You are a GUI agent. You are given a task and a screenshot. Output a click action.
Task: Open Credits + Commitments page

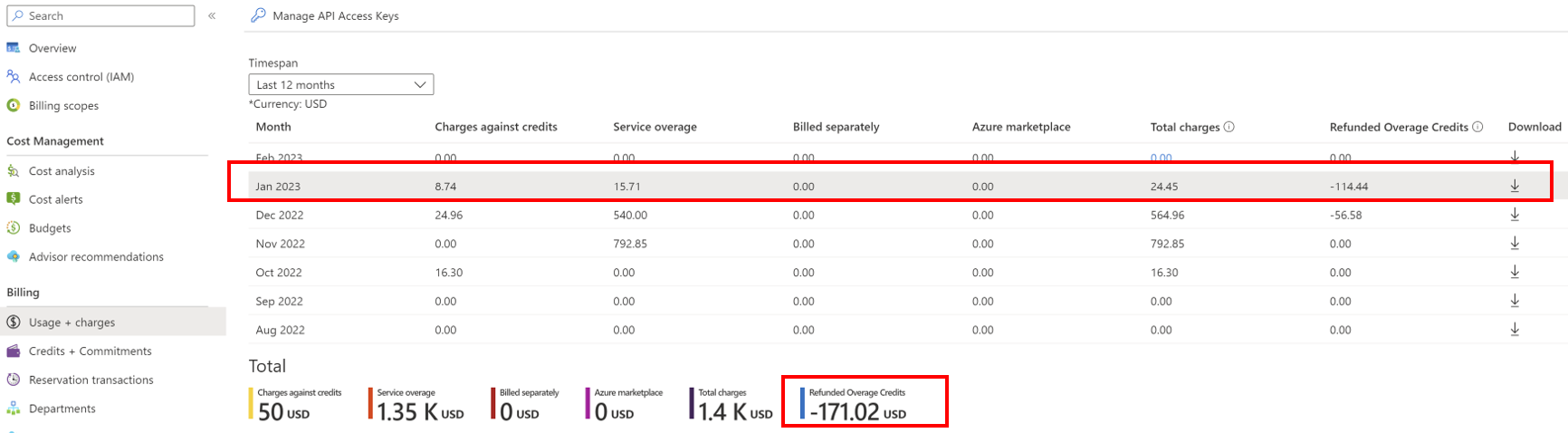(x=90, y=351)
